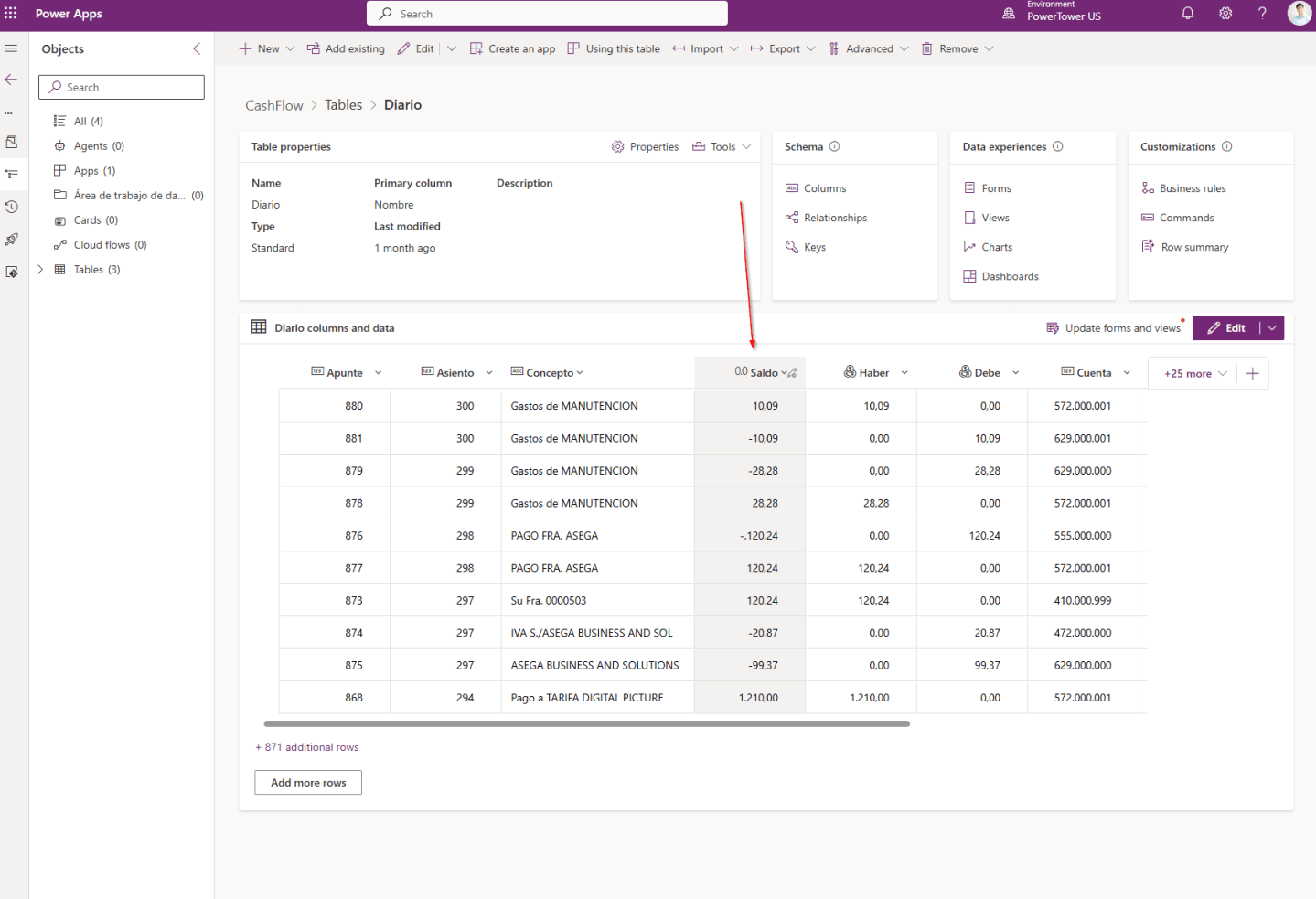Open Keys from the Schema panel
The image size is (1316, 899).
(813, 247)
